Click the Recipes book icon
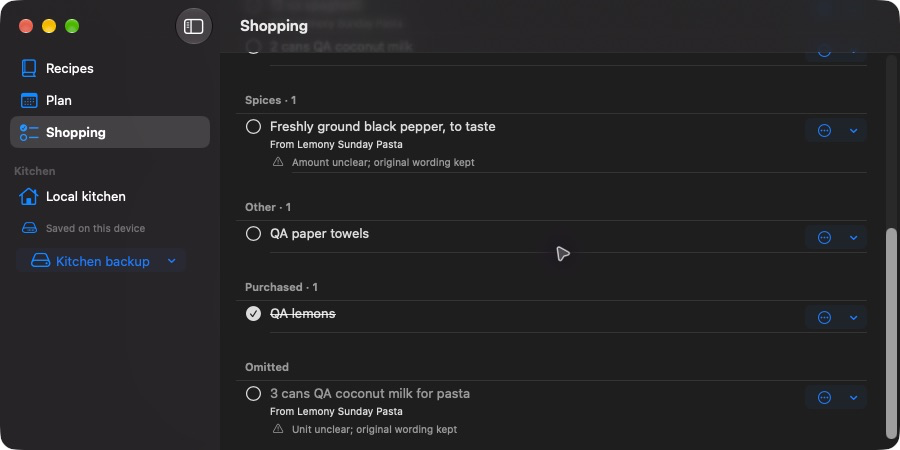Image resolution: width=900 pixels, height=450 pixels. 29,68
